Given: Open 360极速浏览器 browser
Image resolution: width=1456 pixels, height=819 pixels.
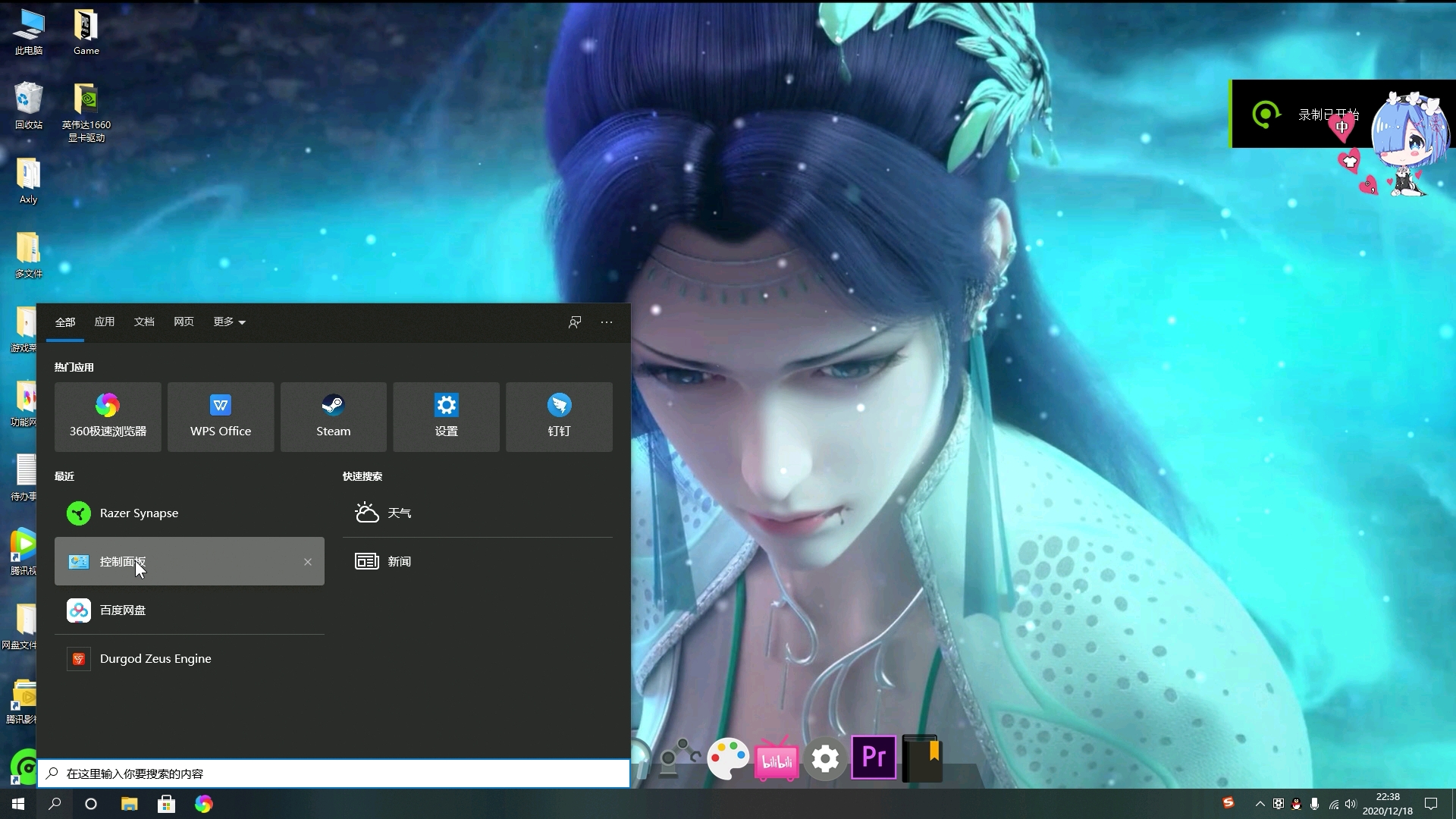Looking at the screenshot, I should (x=107, y=413).
